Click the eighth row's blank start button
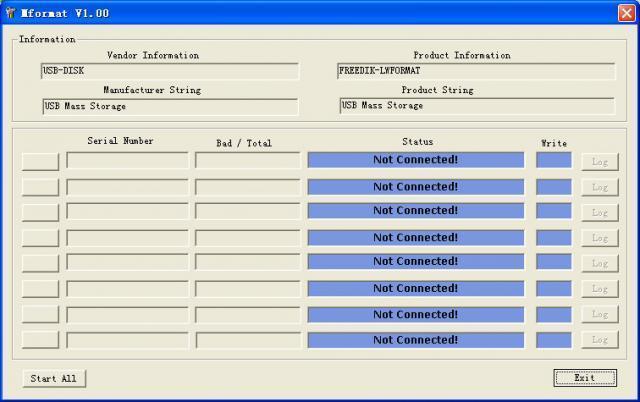Viewport: 640px width, 402px height. [40, 340]
